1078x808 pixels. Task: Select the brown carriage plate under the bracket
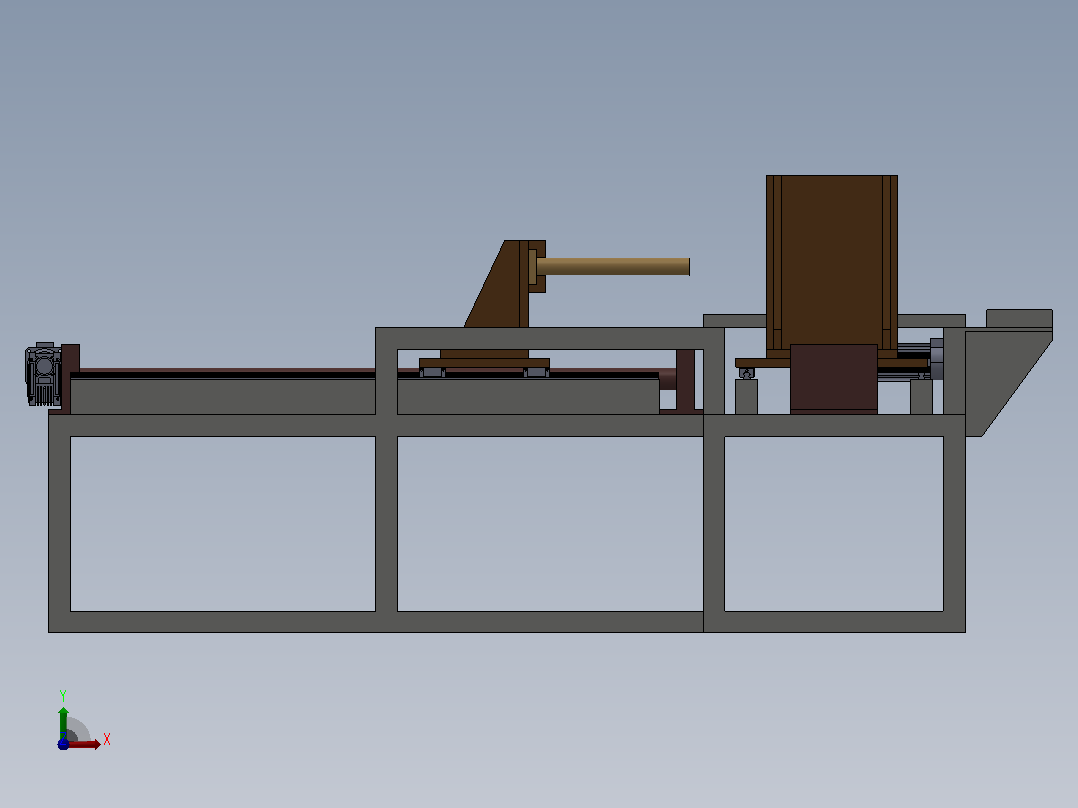pyautogui.click(x=484, y=363)
